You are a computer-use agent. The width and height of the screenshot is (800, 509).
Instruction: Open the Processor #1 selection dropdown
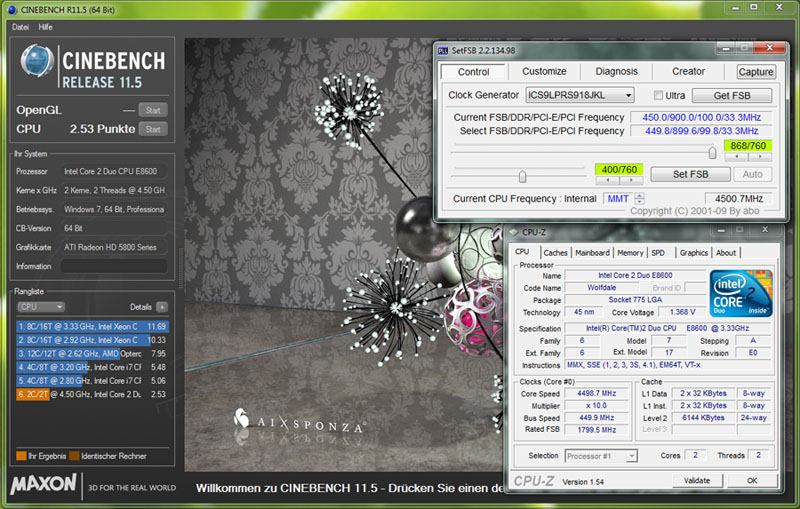(601, 456)
